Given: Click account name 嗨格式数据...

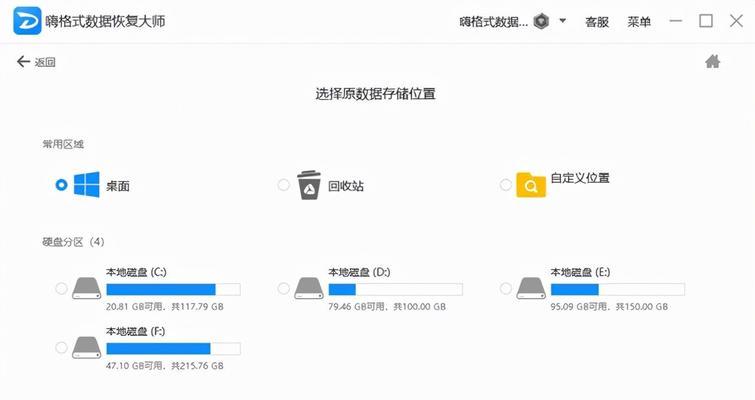Looking at the screenshot, I should [x=494, y=22].
